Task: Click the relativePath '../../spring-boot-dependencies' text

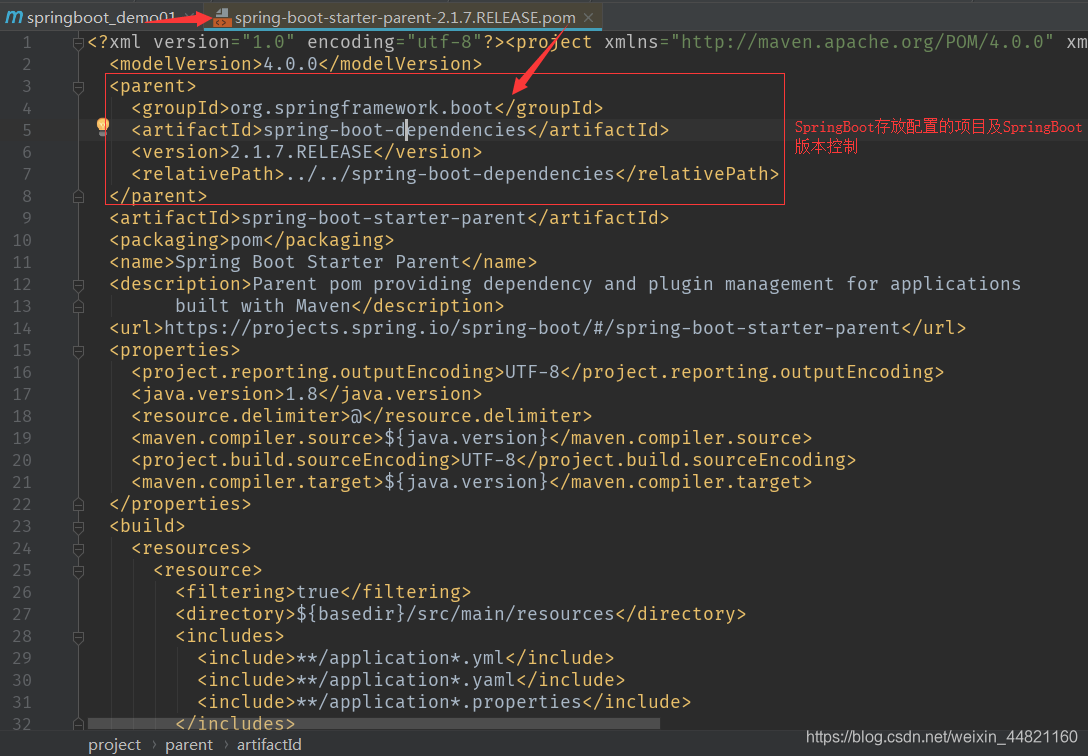Action: point(450,174)
